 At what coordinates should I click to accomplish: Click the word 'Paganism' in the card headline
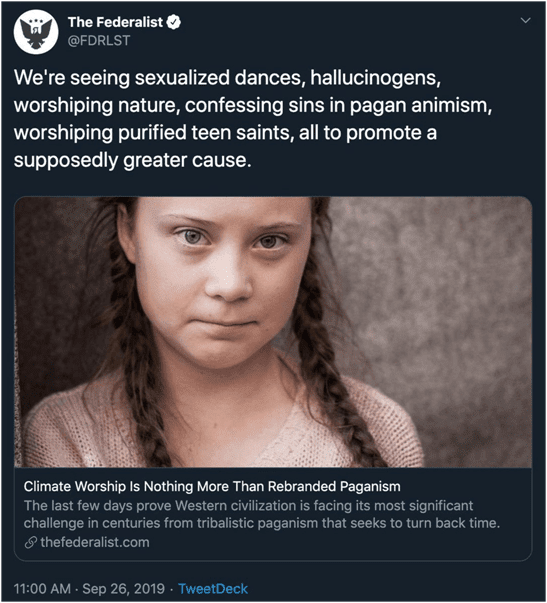[x=370, y=486]
